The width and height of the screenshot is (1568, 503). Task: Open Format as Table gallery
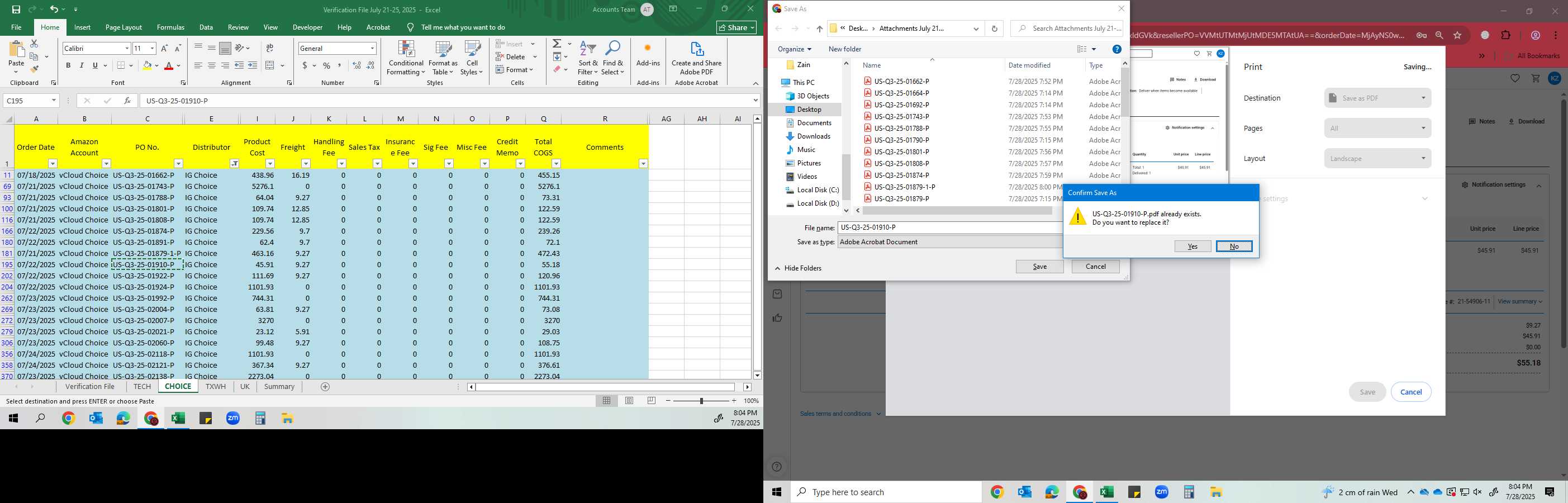point(443,59)
